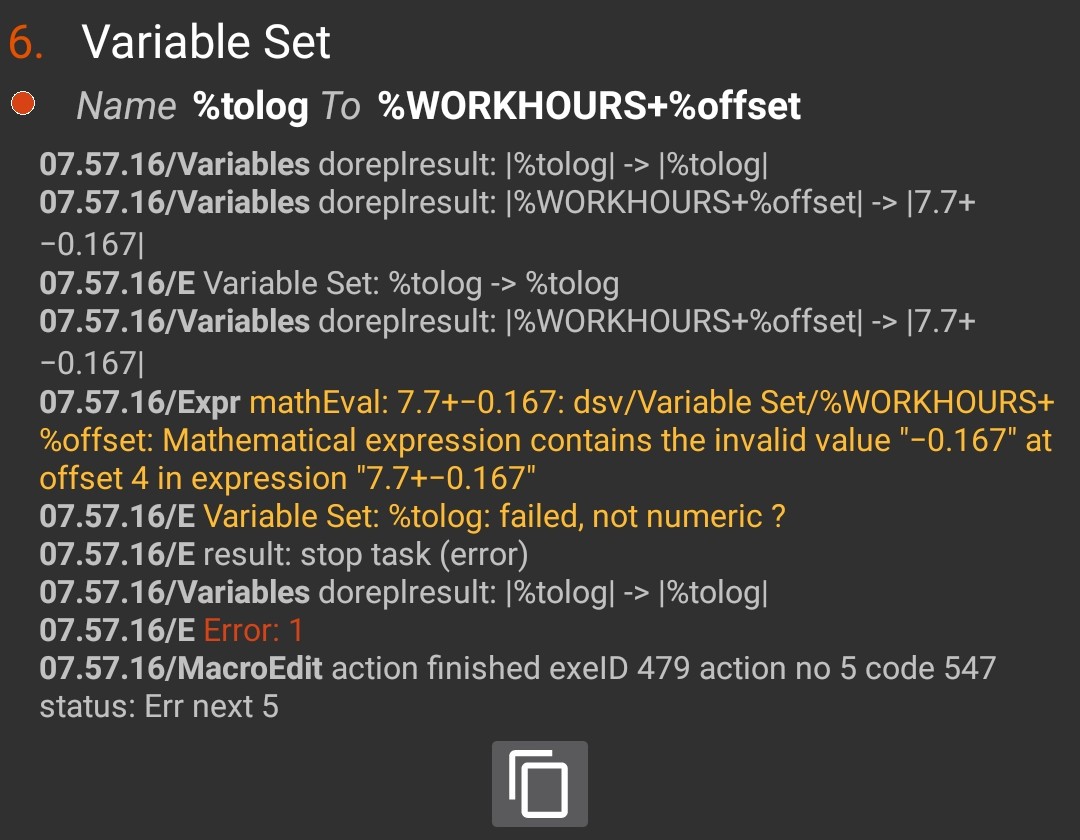Click the "07.57.16/Expr" log tag
1080x840 pixels.
(139, 402)
